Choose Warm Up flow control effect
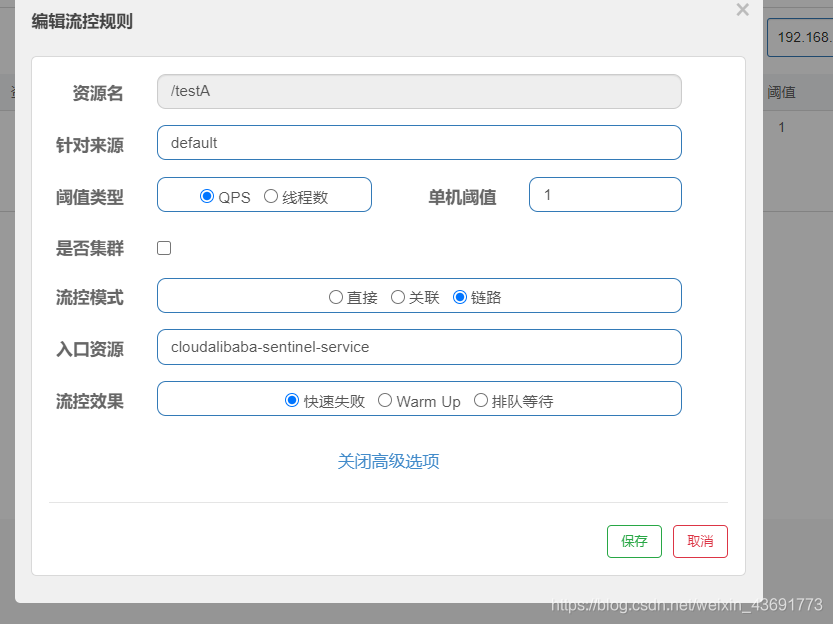 [x=385, y=400]
